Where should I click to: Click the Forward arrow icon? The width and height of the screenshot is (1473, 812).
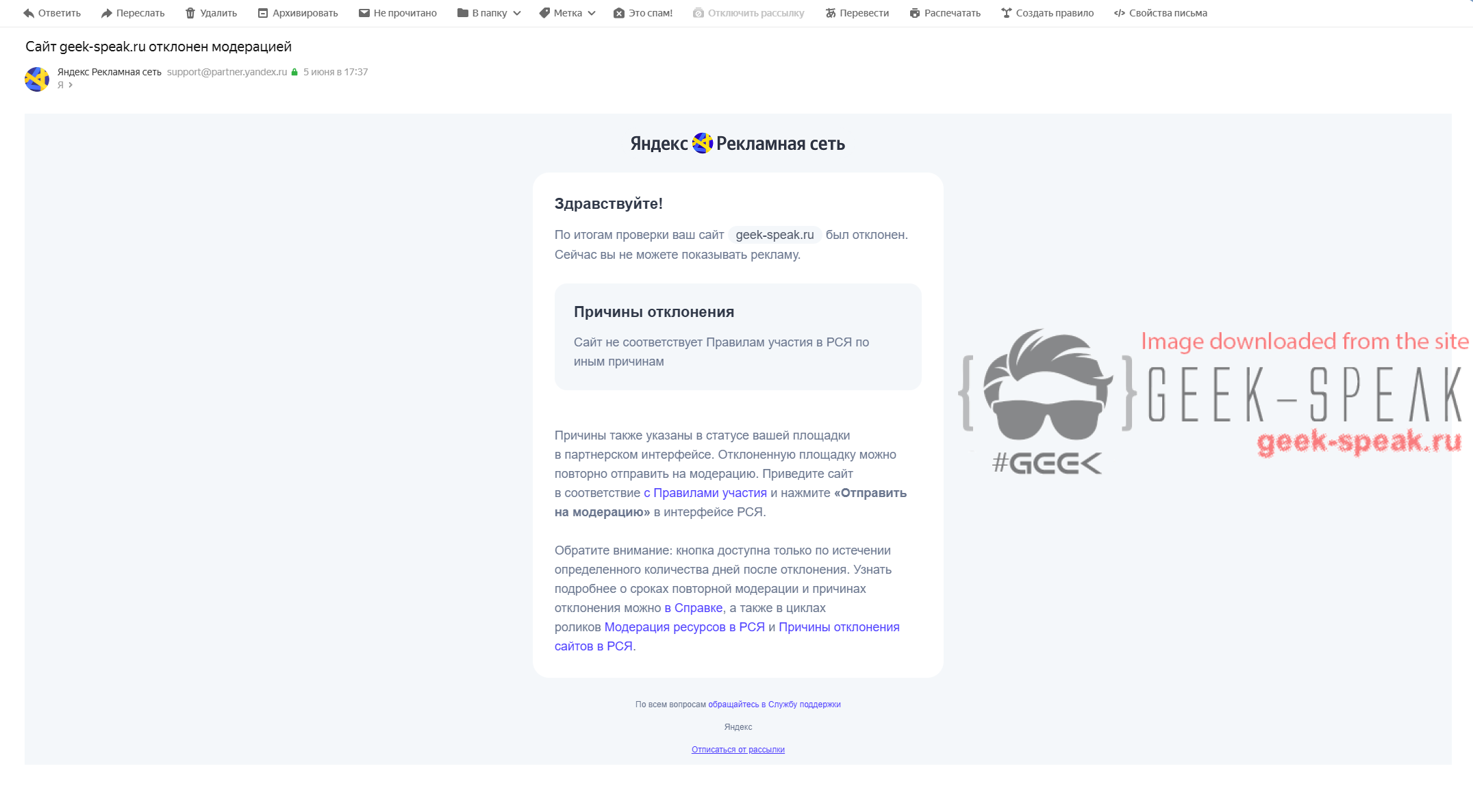(x=107, y=13)
